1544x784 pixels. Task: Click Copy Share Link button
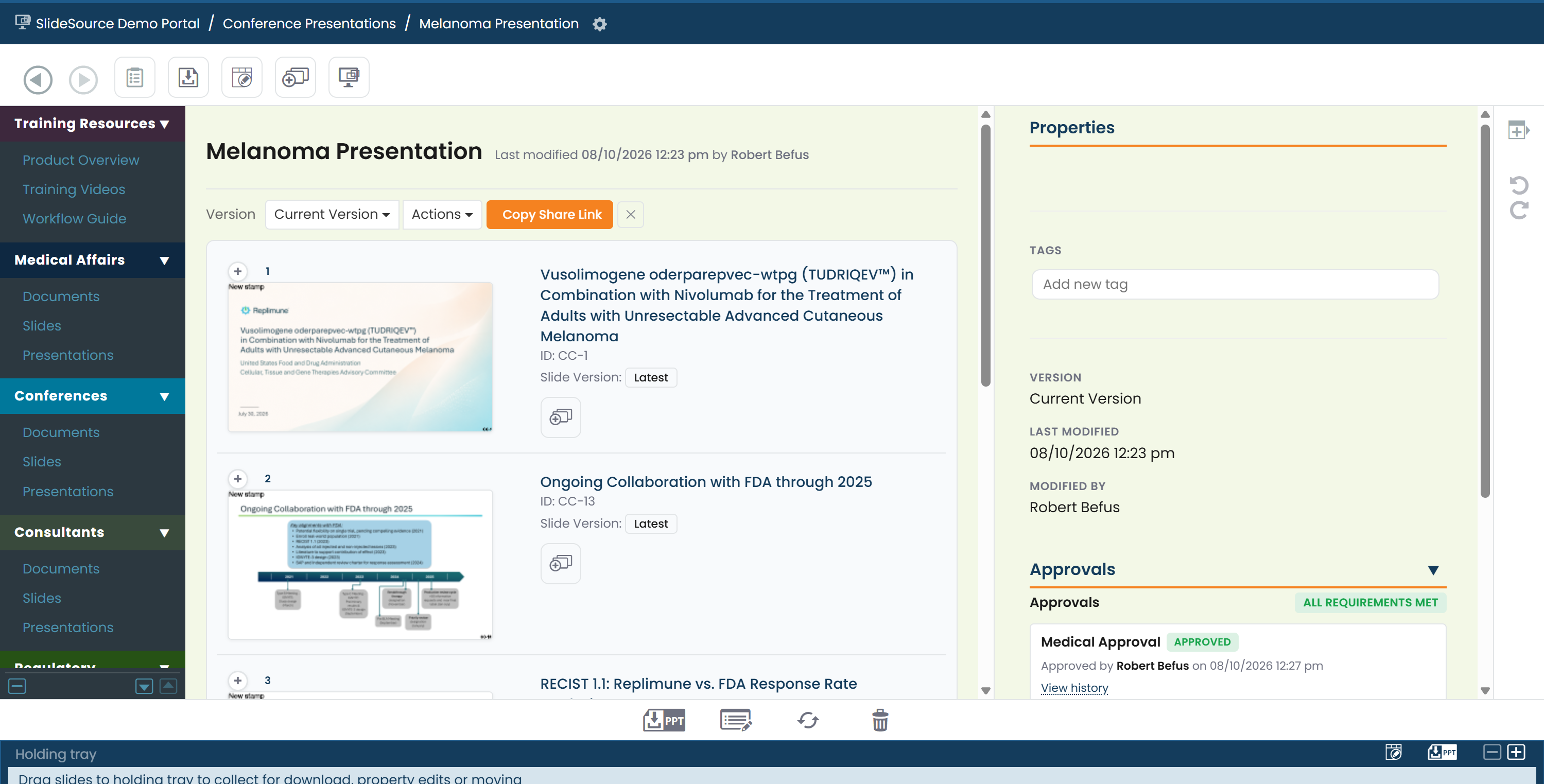click(x=550, y=215)
